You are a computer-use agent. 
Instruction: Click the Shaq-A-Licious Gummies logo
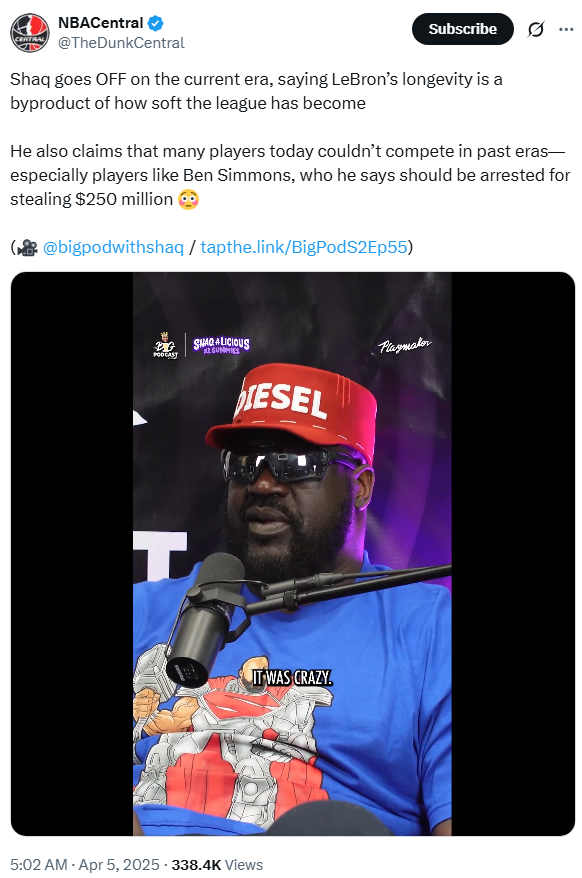221,345
